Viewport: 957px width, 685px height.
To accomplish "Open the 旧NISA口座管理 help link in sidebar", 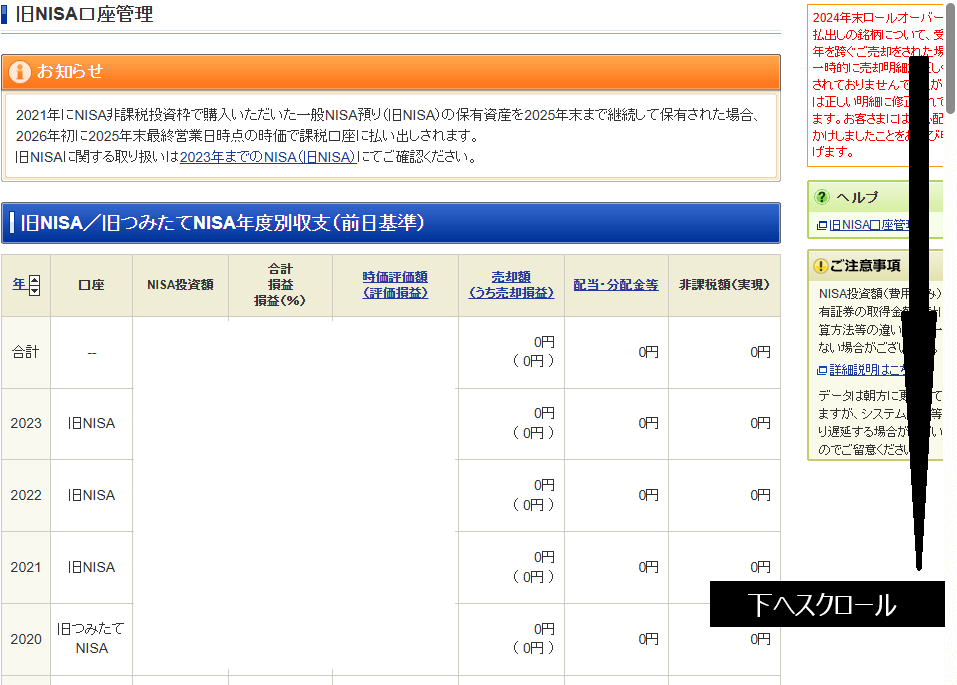I will click(866, 225).
